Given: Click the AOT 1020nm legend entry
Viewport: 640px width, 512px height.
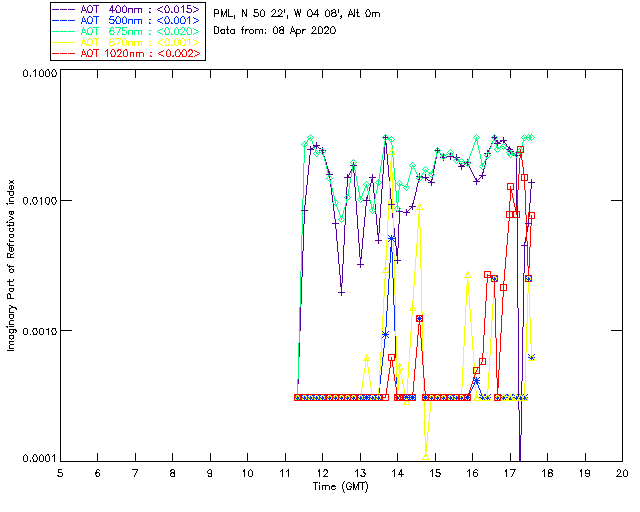Looking at the screenshot, I should (127, 53).
